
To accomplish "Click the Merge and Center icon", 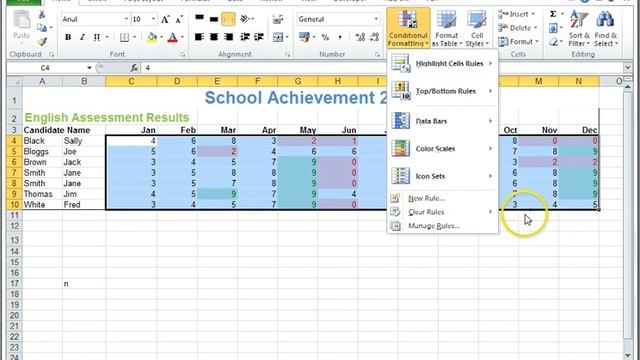I will click(278, 37).
